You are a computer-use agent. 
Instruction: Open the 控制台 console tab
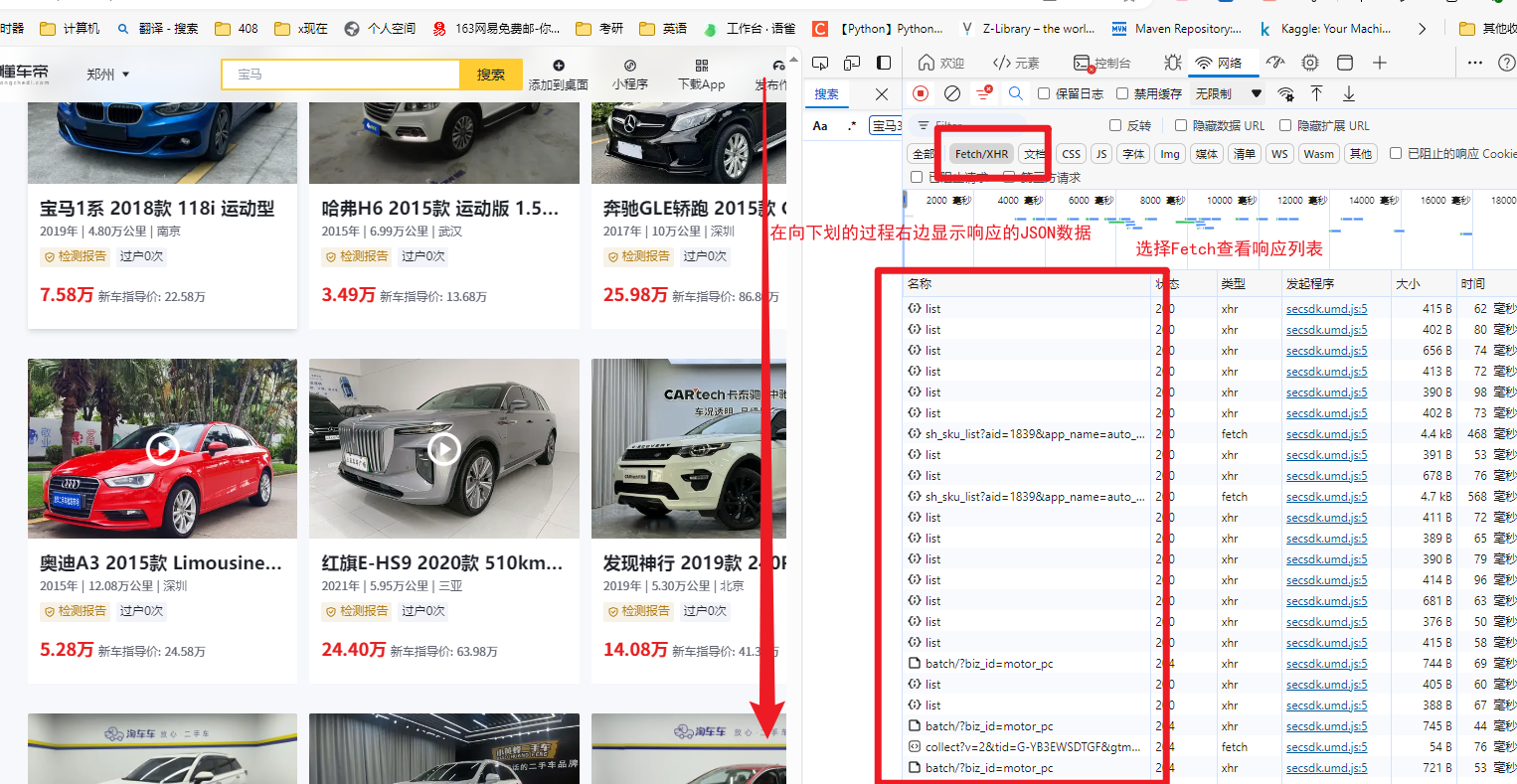coord(1102,63)
